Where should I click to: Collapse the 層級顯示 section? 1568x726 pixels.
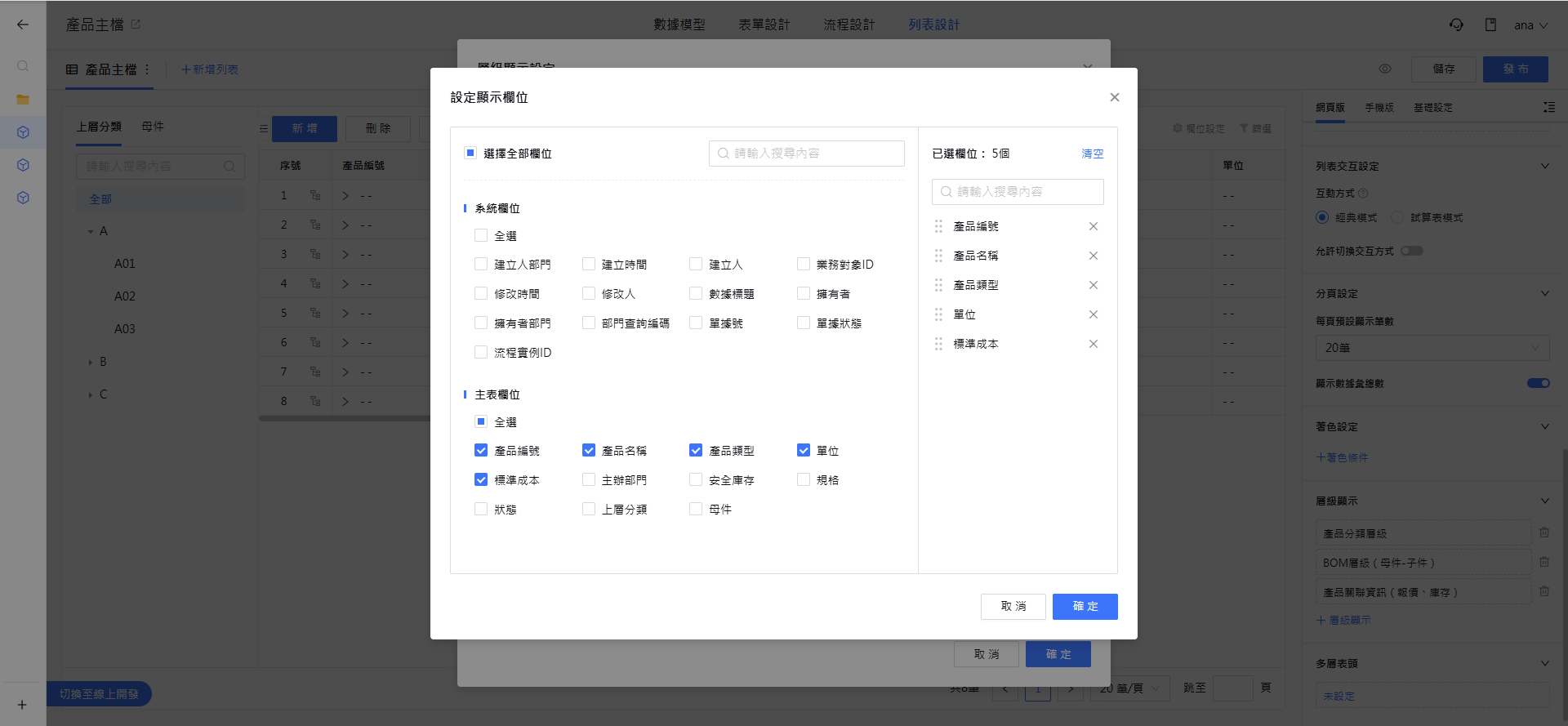tap(1544, 501)
